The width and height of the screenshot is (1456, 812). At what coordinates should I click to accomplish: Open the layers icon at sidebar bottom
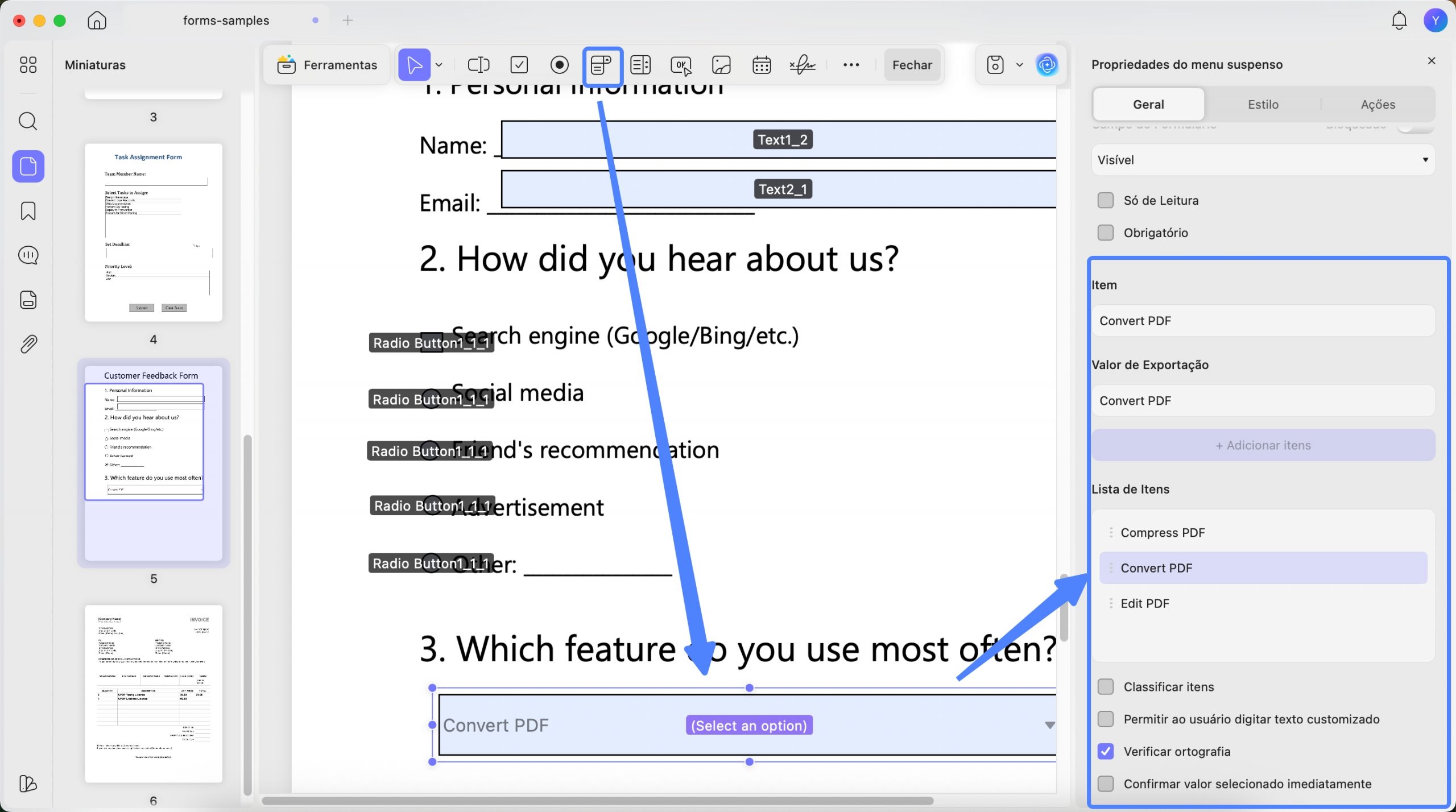[x=28, y=784]
